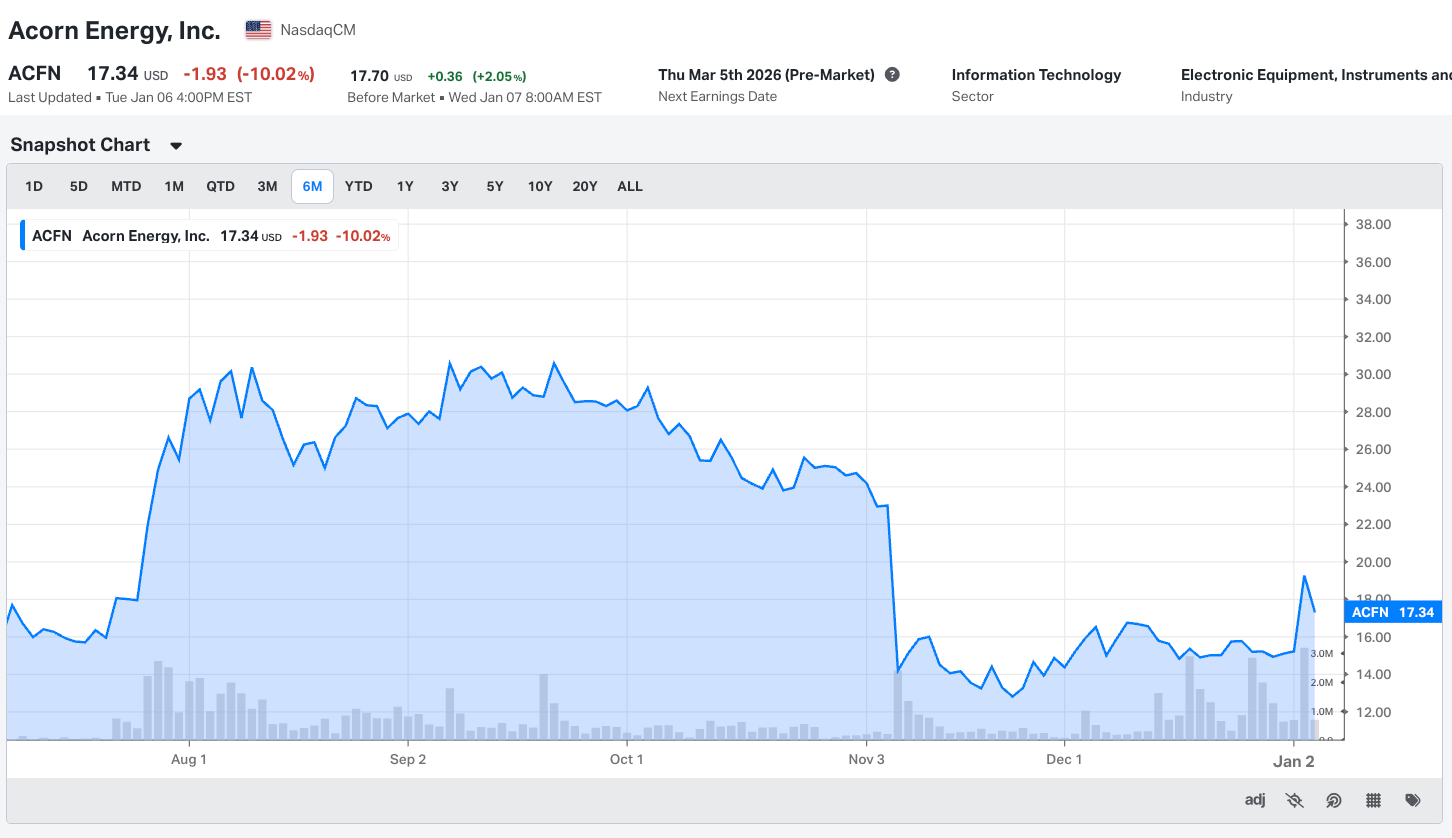
Task: Click the NasdaqCM exchange label
Action: pyautogui.click(x=318, y=30)
